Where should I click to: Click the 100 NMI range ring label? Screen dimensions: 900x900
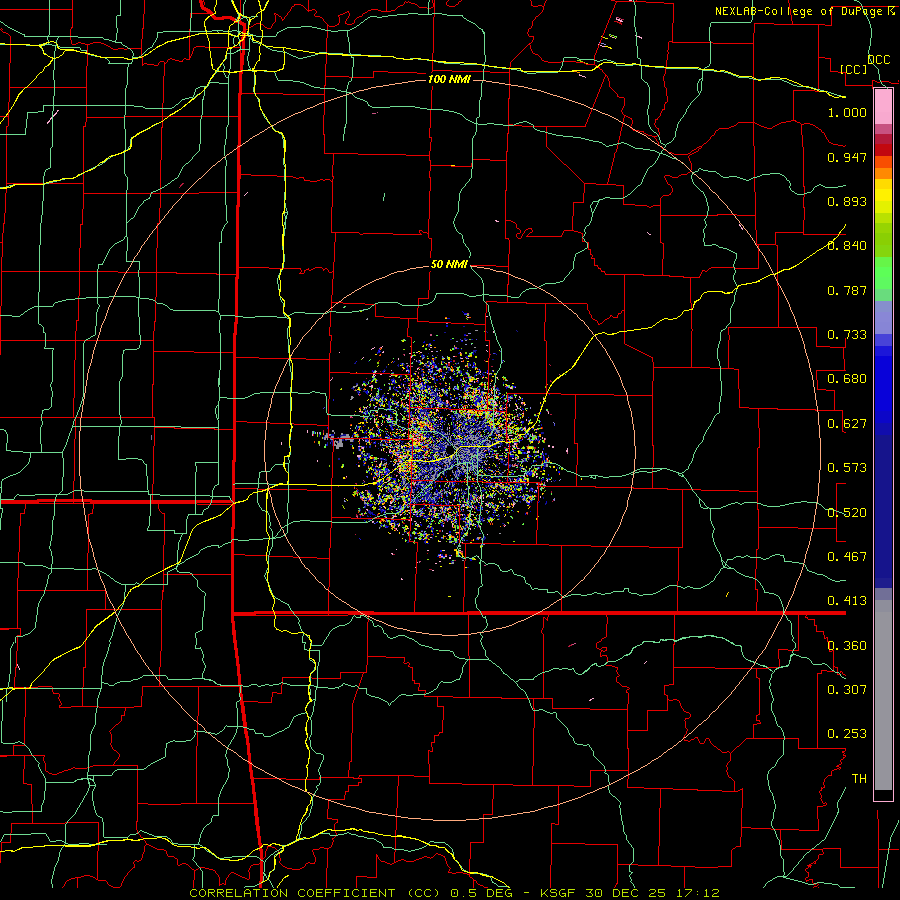449,79
